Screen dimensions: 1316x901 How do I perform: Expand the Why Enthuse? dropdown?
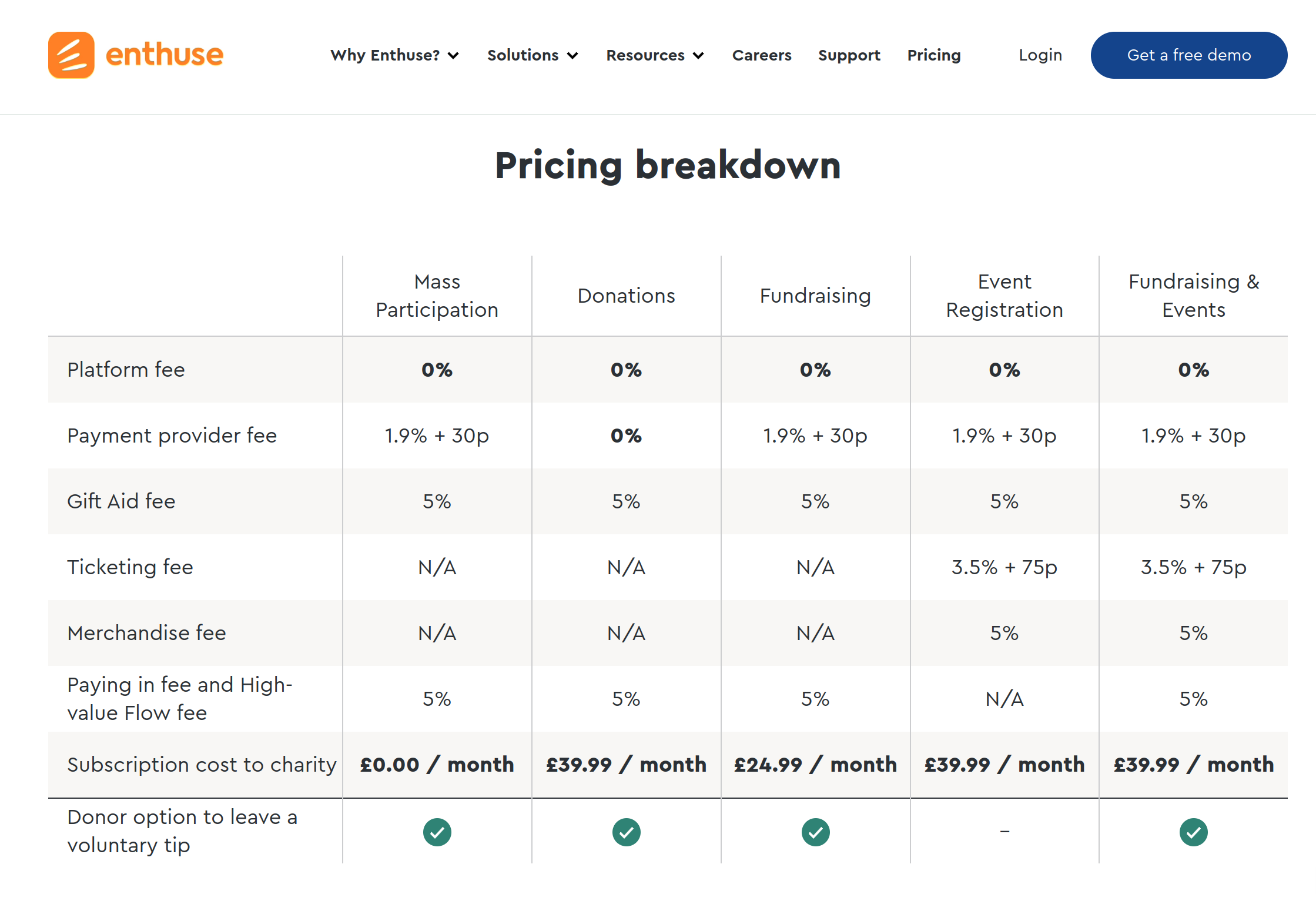click(394, 55)
